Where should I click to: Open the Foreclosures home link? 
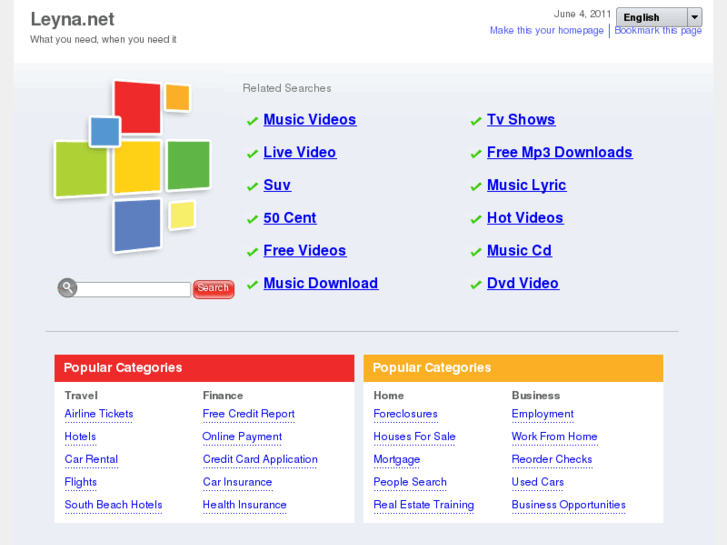click(405, 414)
